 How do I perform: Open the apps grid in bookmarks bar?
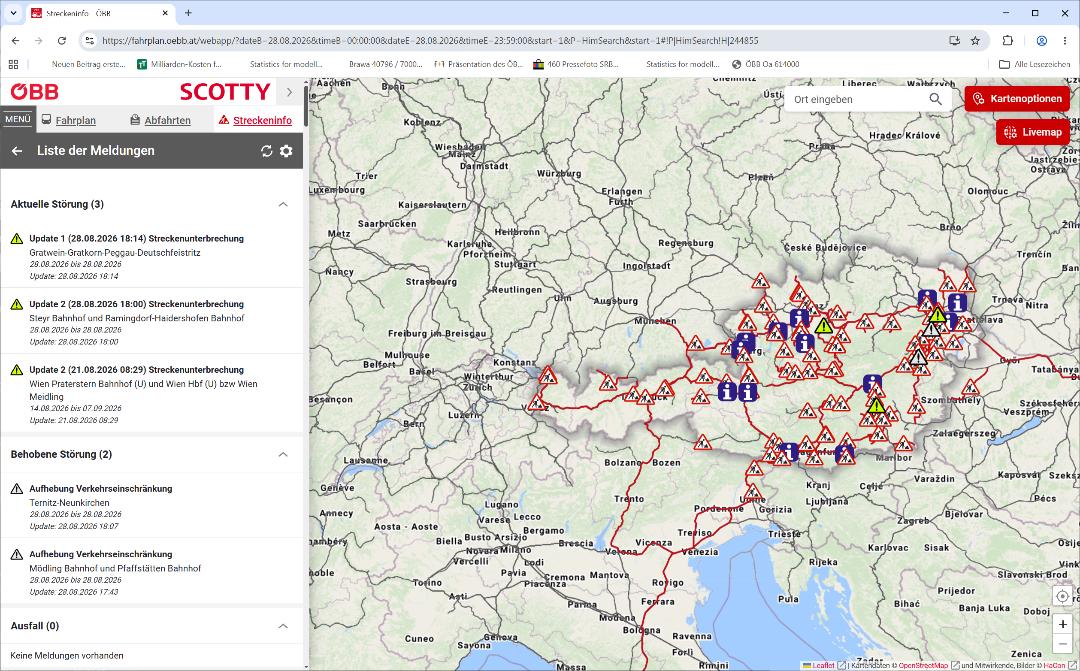(13, 64)
